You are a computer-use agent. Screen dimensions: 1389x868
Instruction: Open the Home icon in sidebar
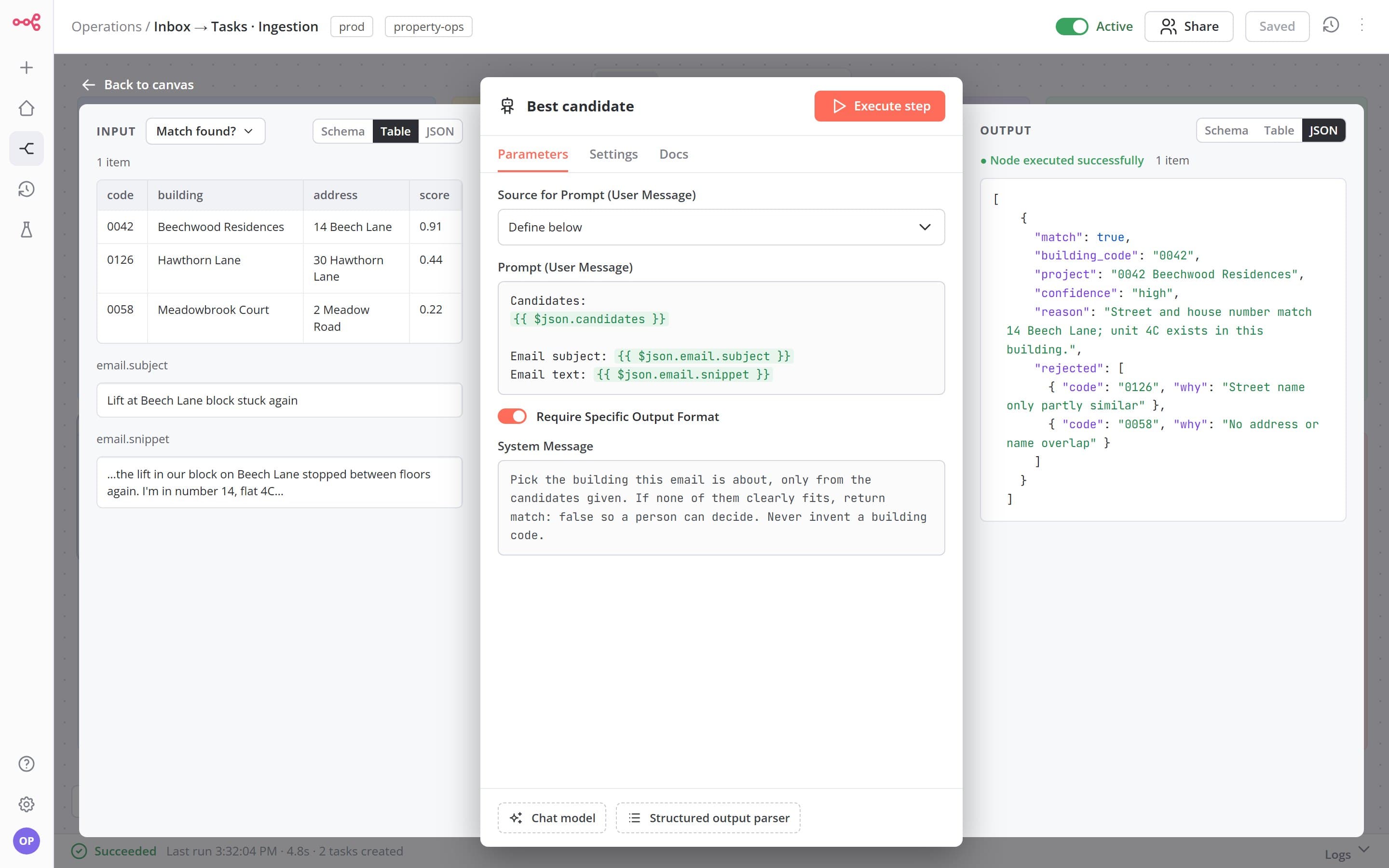click(x=27, y=108)
